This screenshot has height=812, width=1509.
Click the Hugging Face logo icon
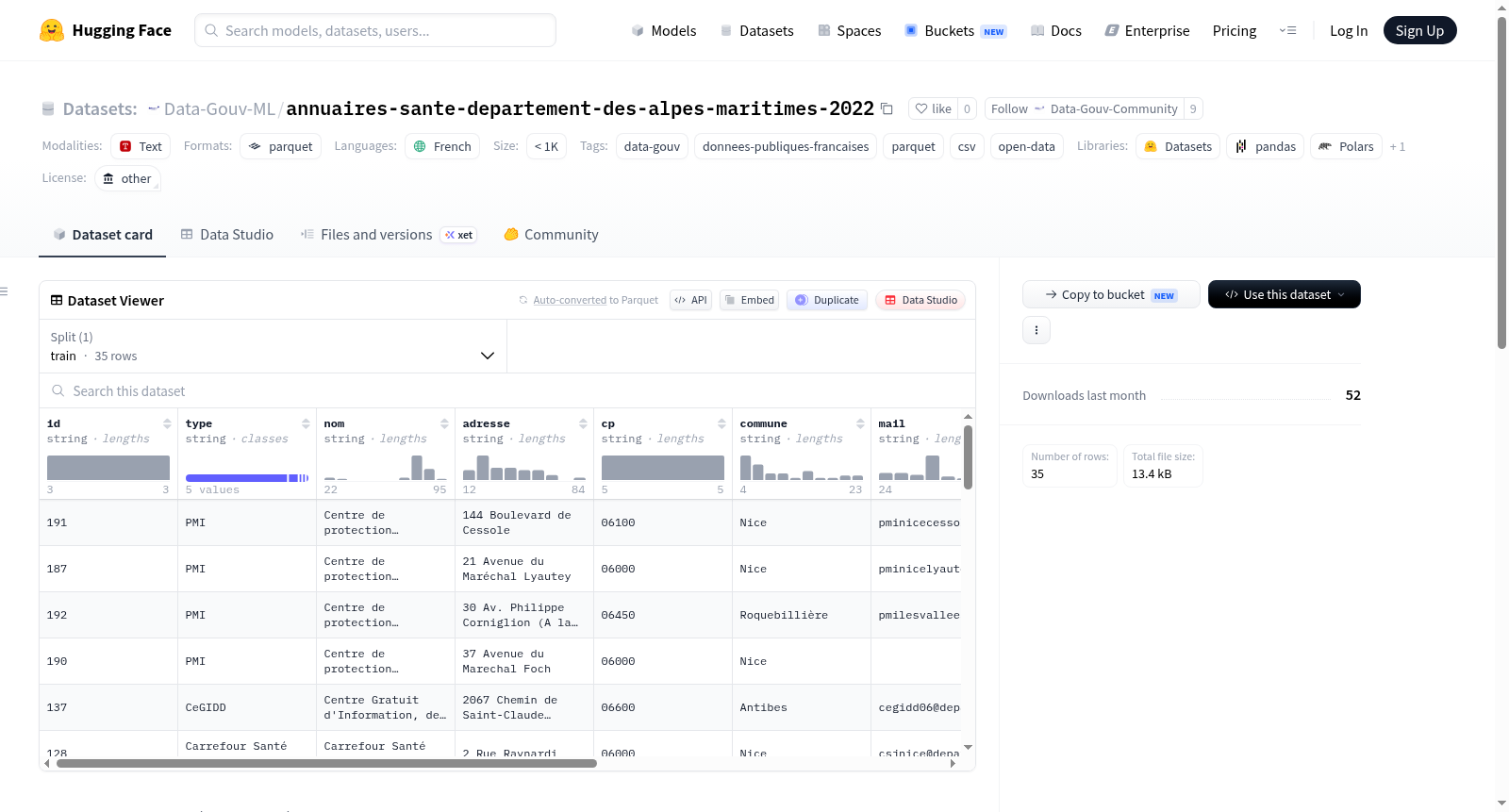(x=52, y=30)
